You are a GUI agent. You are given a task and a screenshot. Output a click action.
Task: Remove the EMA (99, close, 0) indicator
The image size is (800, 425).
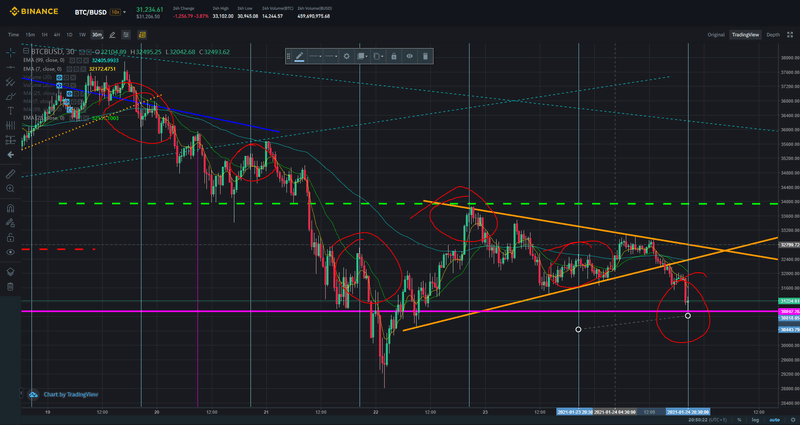85,60
